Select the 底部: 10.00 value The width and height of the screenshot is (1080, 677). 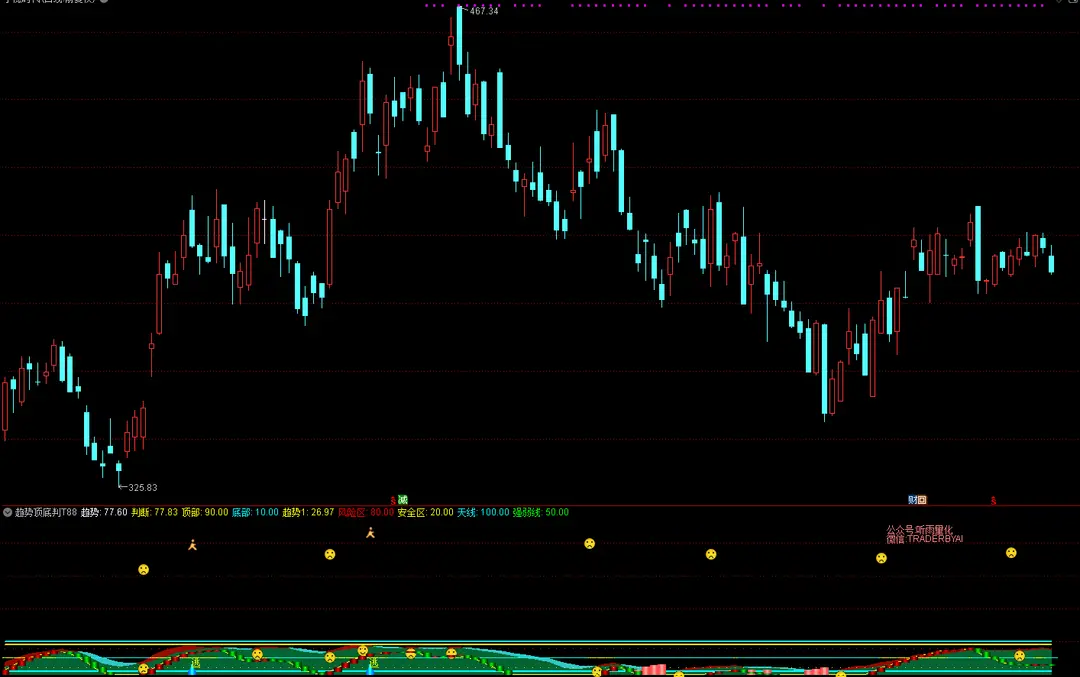(255, 512)
